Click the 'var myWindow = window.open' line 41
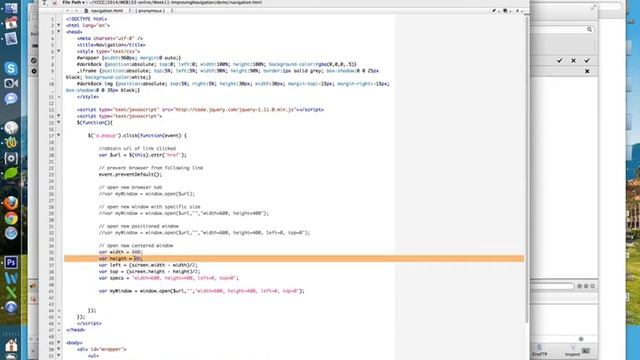Screen dimensions: 640x360 202,291
